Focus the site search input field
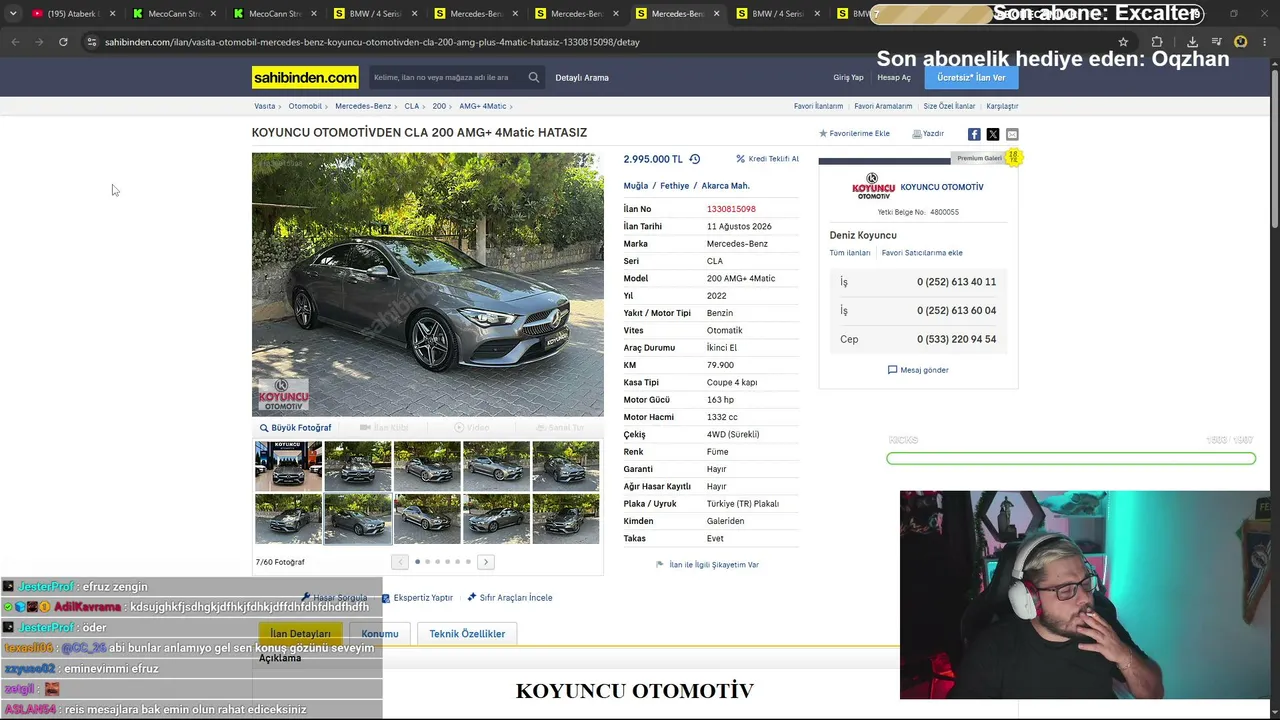 coord(445,77)
